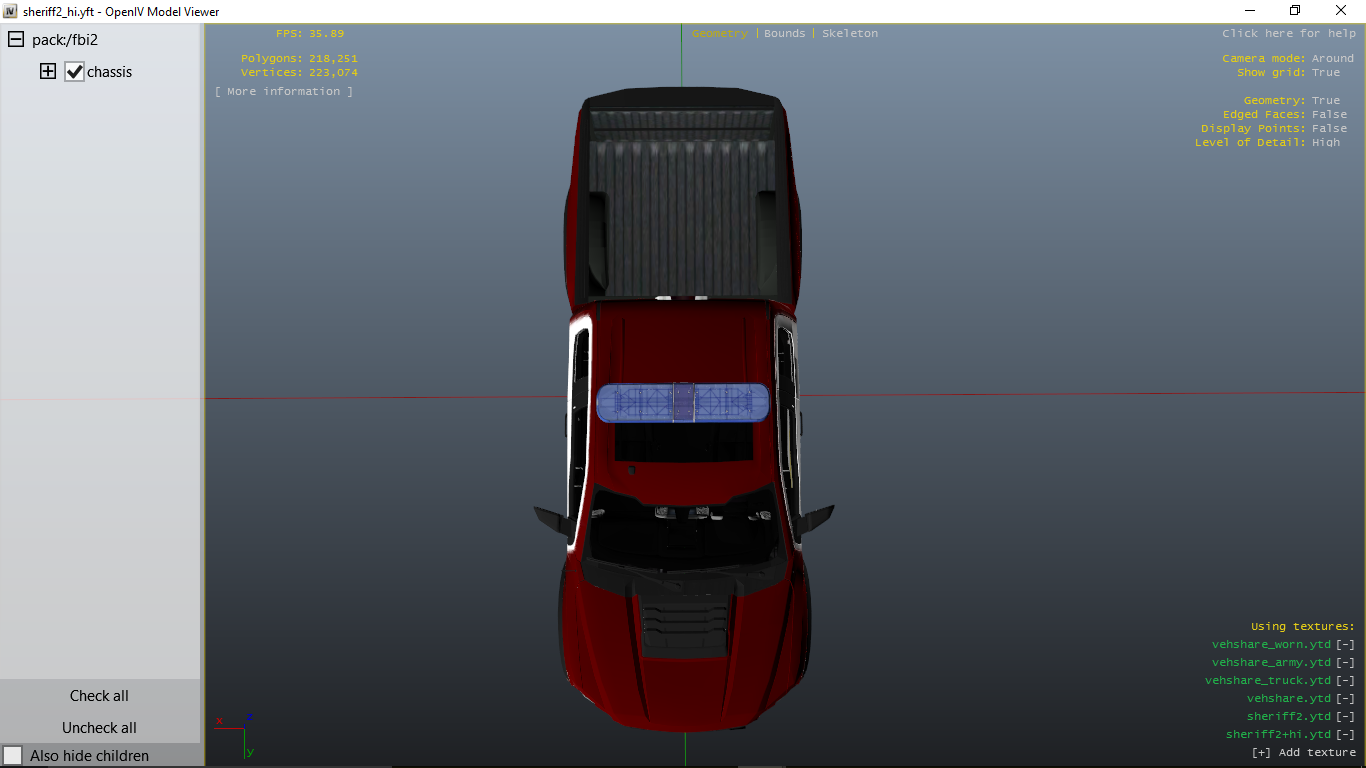Click the truck bed on the model
This screenshot has width=1366, height=768.
coord(683,200)
